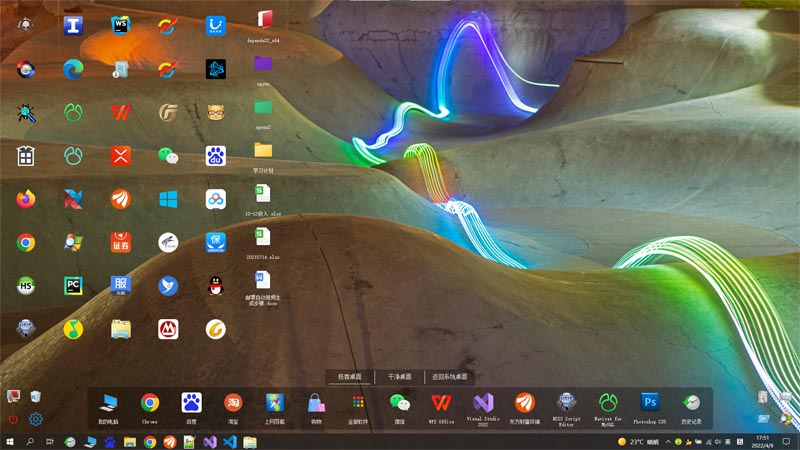Open 百度 in the dock

191,403
